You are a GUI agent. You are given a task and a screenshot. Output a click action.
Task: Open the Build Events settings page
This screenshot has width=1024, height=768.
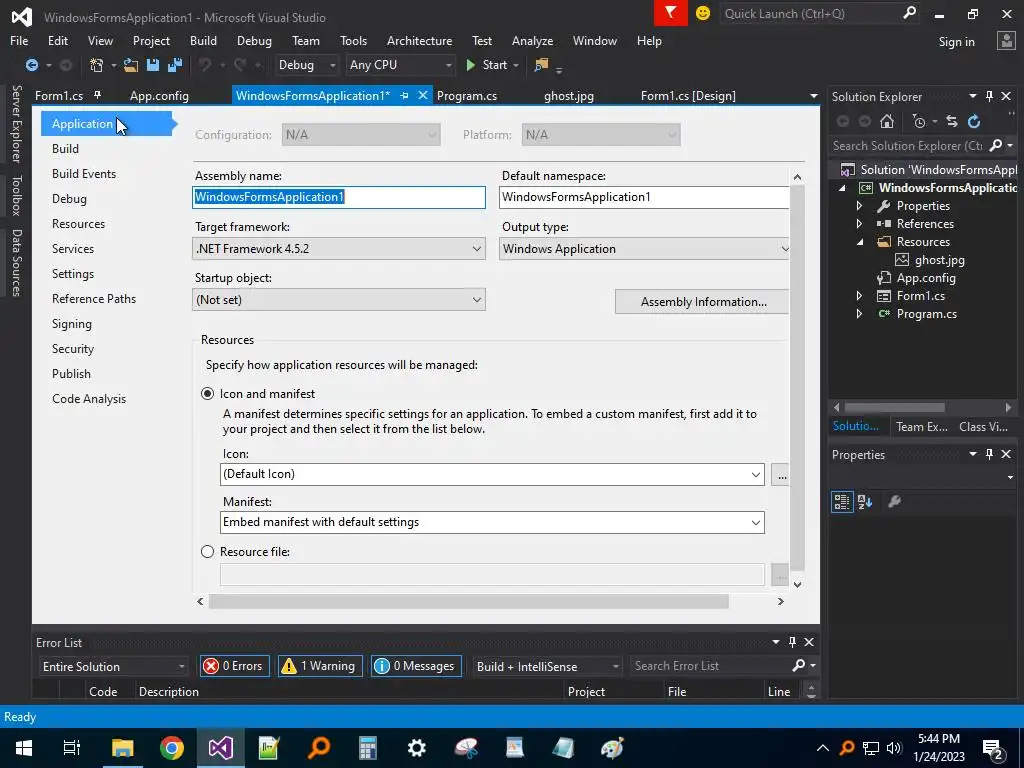coord(84,174)
